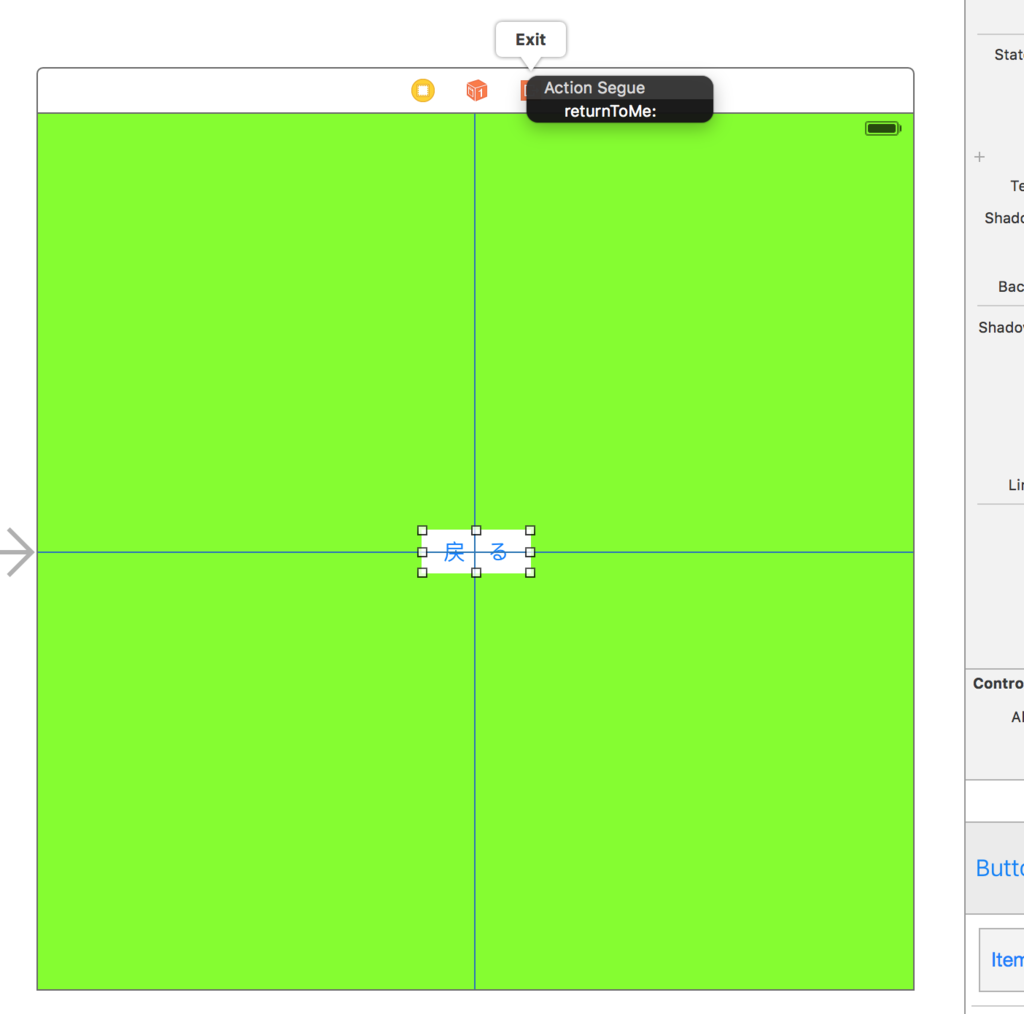Click the initial view controller entry arrow
1024x1014 pixels.
(x=18, y=552)
